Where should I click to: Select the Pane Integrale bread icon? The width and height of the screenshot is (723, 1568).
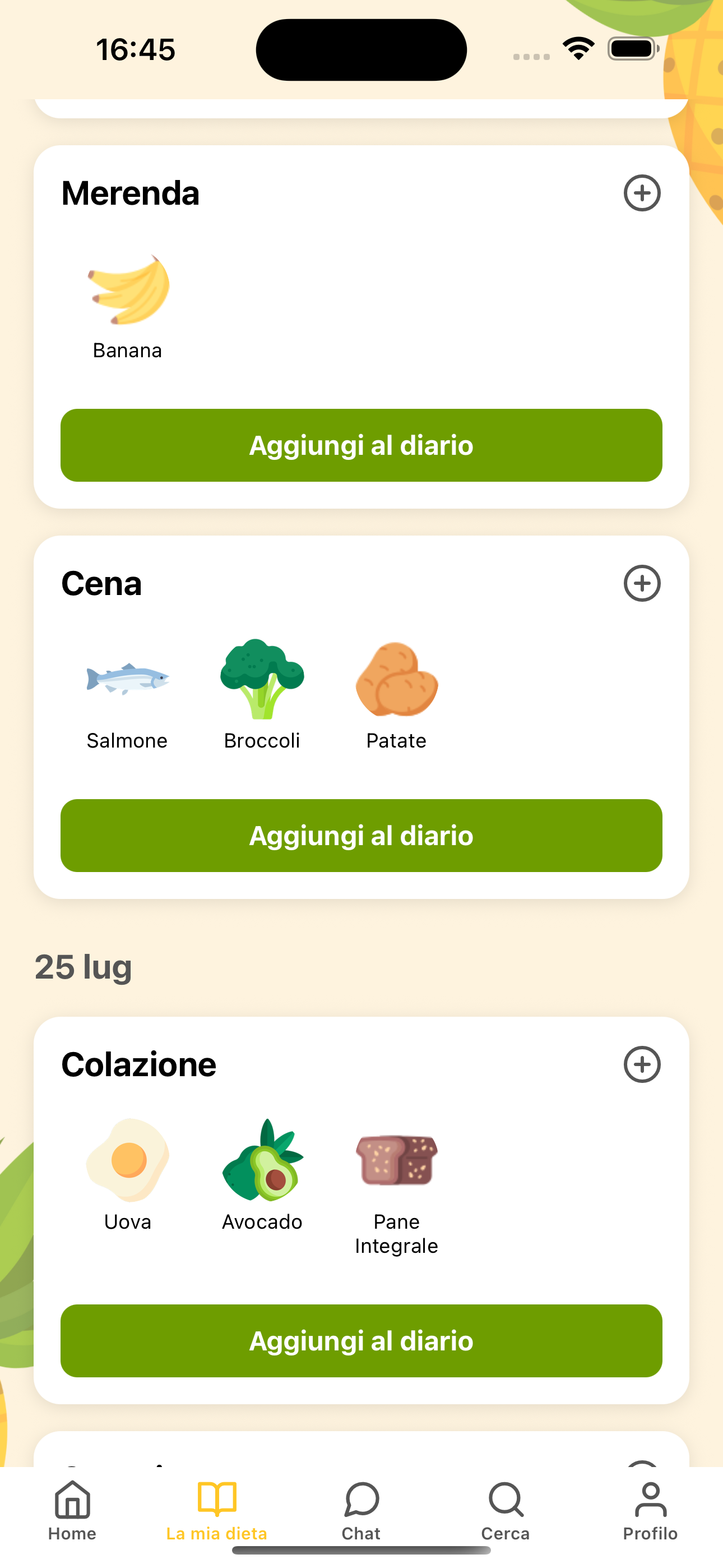(397, 1160)
